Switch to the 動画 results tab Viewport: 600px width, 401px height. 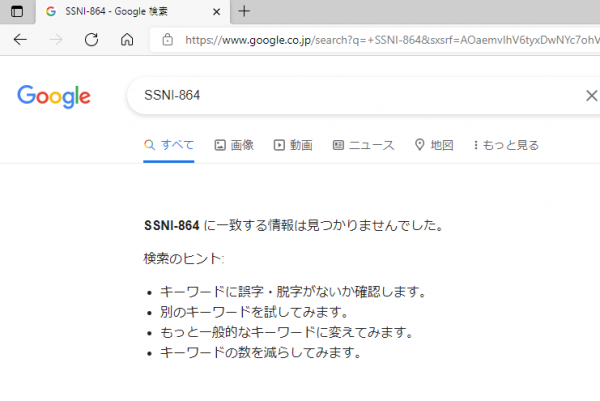(x=293, y=145)
